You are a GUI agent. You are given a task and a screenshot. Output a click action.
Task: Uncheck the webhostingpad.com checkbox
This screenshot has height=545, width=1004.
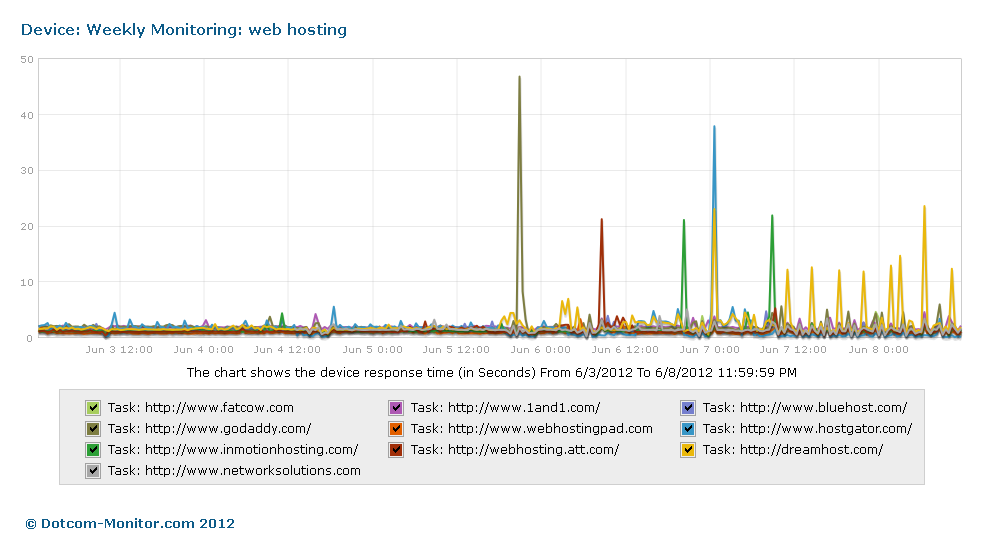click(396, 429)
